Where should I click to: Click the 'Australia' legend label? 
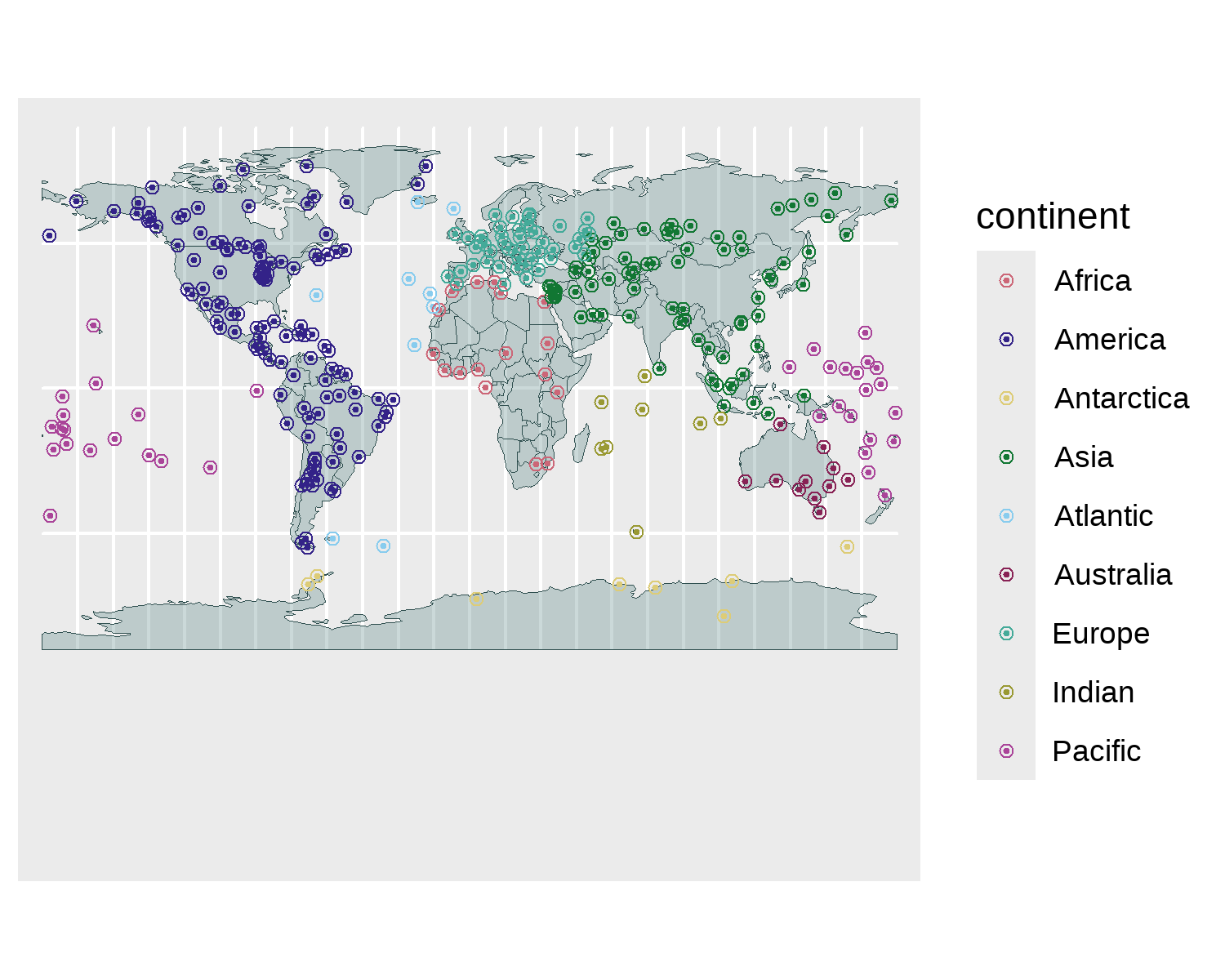1113,575
